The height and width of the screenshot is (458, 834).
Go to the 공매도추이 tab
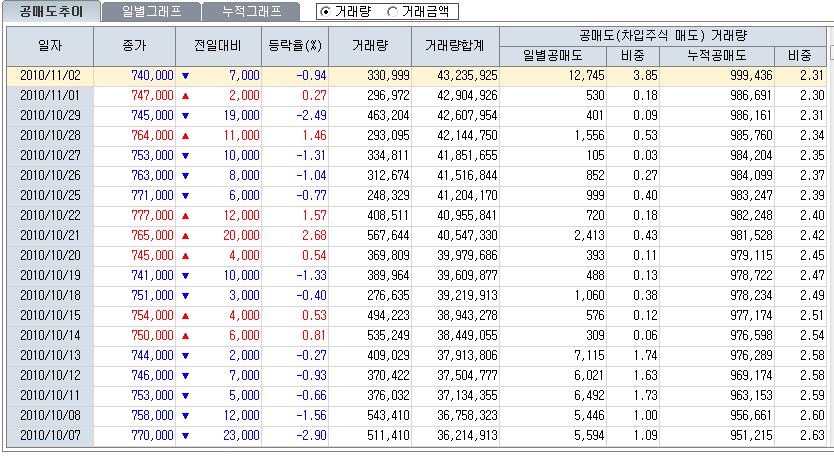click(52, 12)
